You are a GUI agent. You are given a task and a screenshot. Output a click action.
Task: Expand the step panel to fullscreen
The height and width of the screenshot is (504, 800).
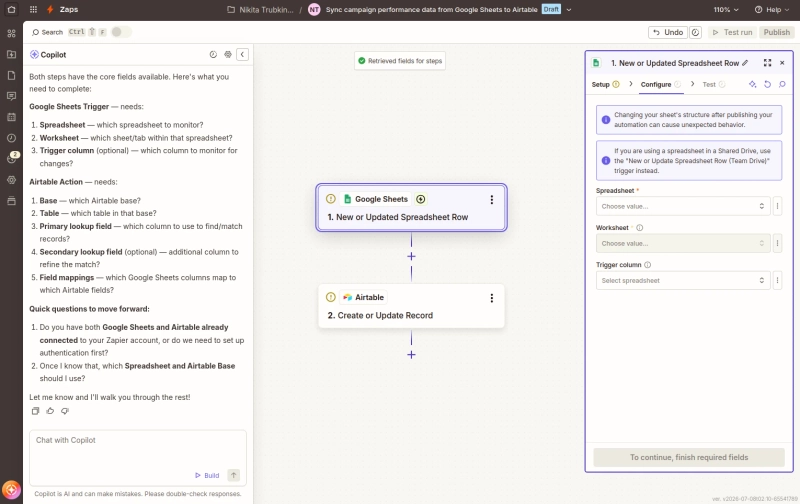[x=767, y=63]
